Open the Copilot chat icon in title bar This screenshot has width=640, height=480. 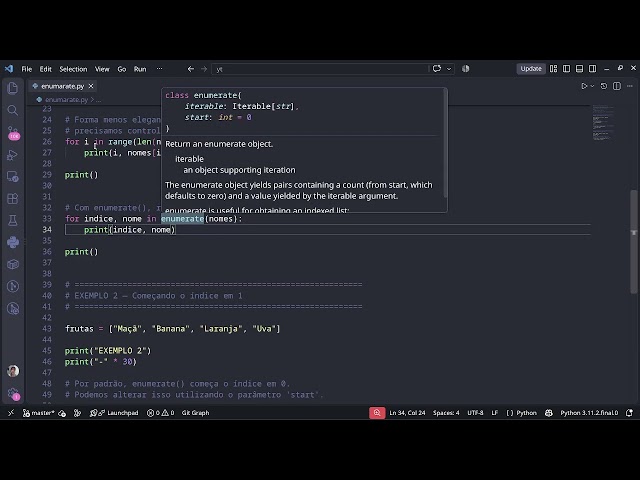437,69
